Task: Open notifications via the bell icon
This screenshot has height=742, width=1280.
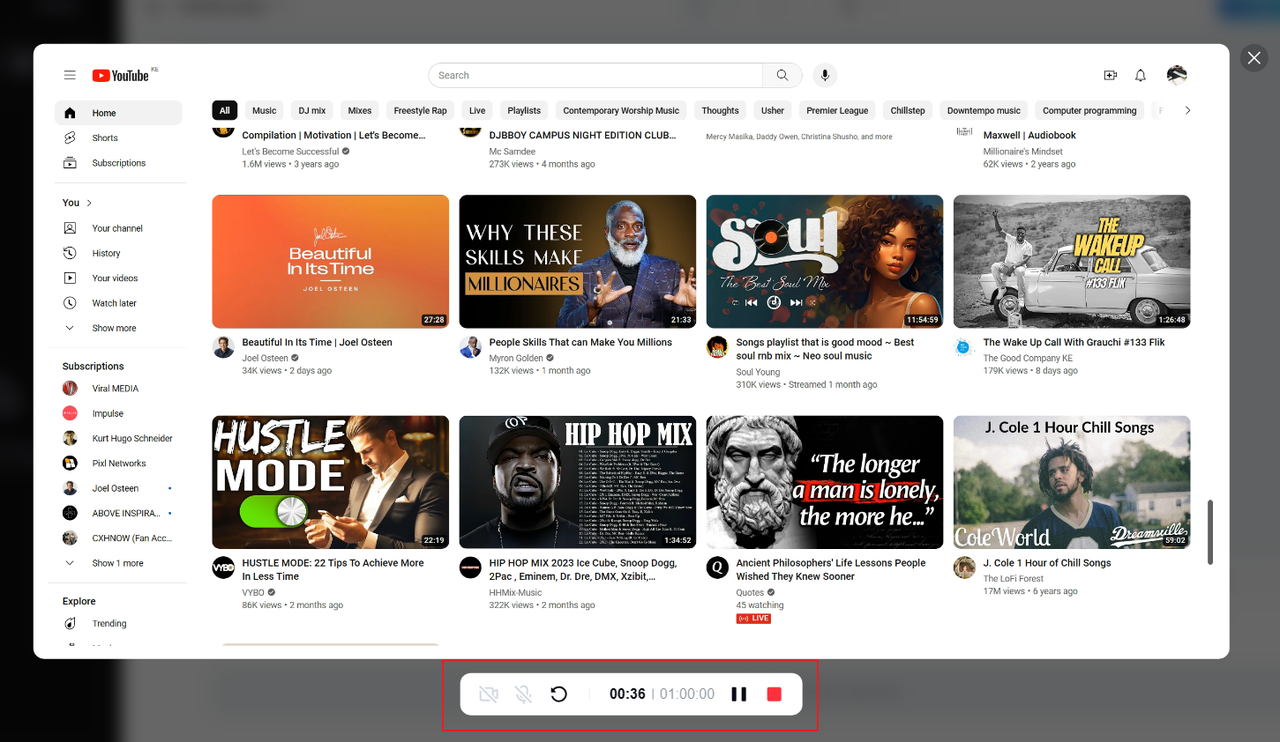Action: (x=1140, y=74)
